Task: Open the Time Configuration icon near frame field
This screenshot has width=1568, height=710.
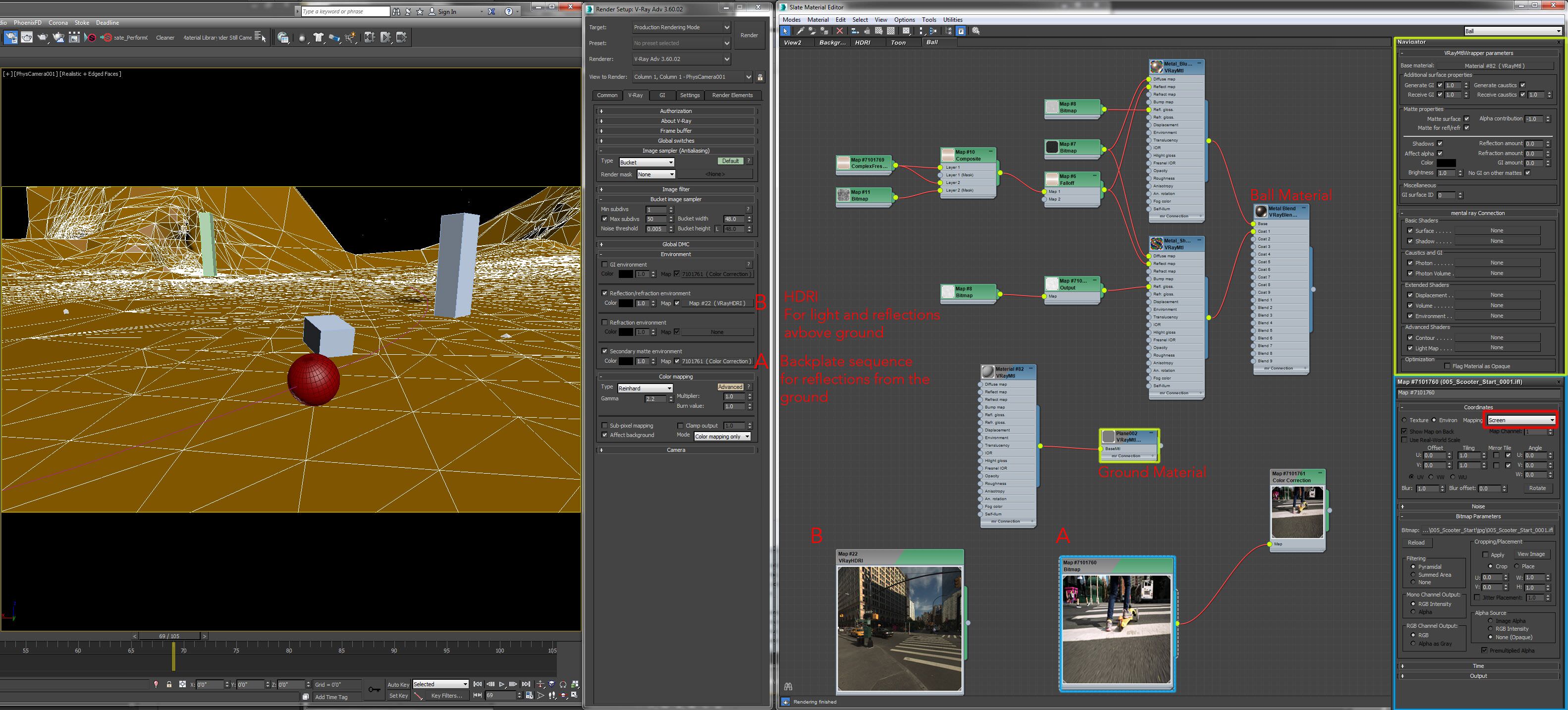Action: [x=530, y=695]
